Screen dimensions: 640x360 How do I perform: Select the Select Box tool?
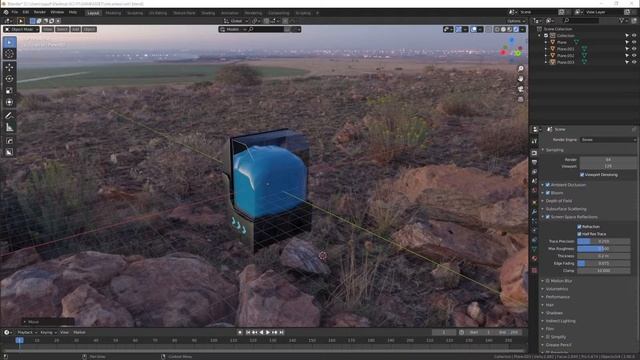(9, 42)
